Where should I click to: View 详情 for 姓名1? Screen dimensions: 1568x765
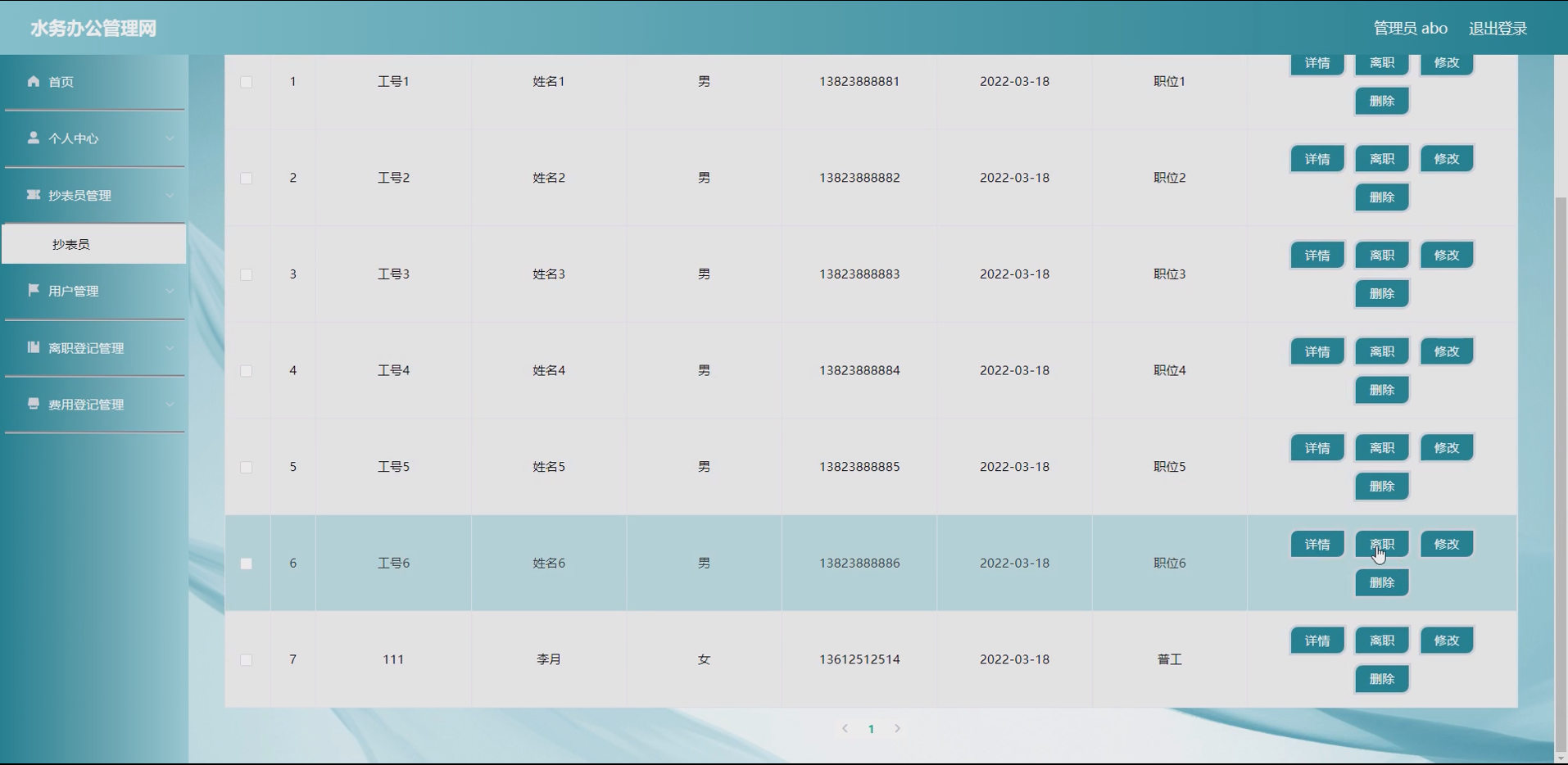[x=1317, y=63]
